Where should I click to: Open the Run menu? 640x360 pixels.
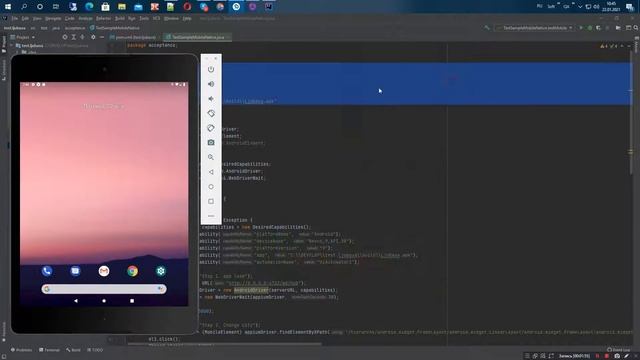click(x=132, y=18)
